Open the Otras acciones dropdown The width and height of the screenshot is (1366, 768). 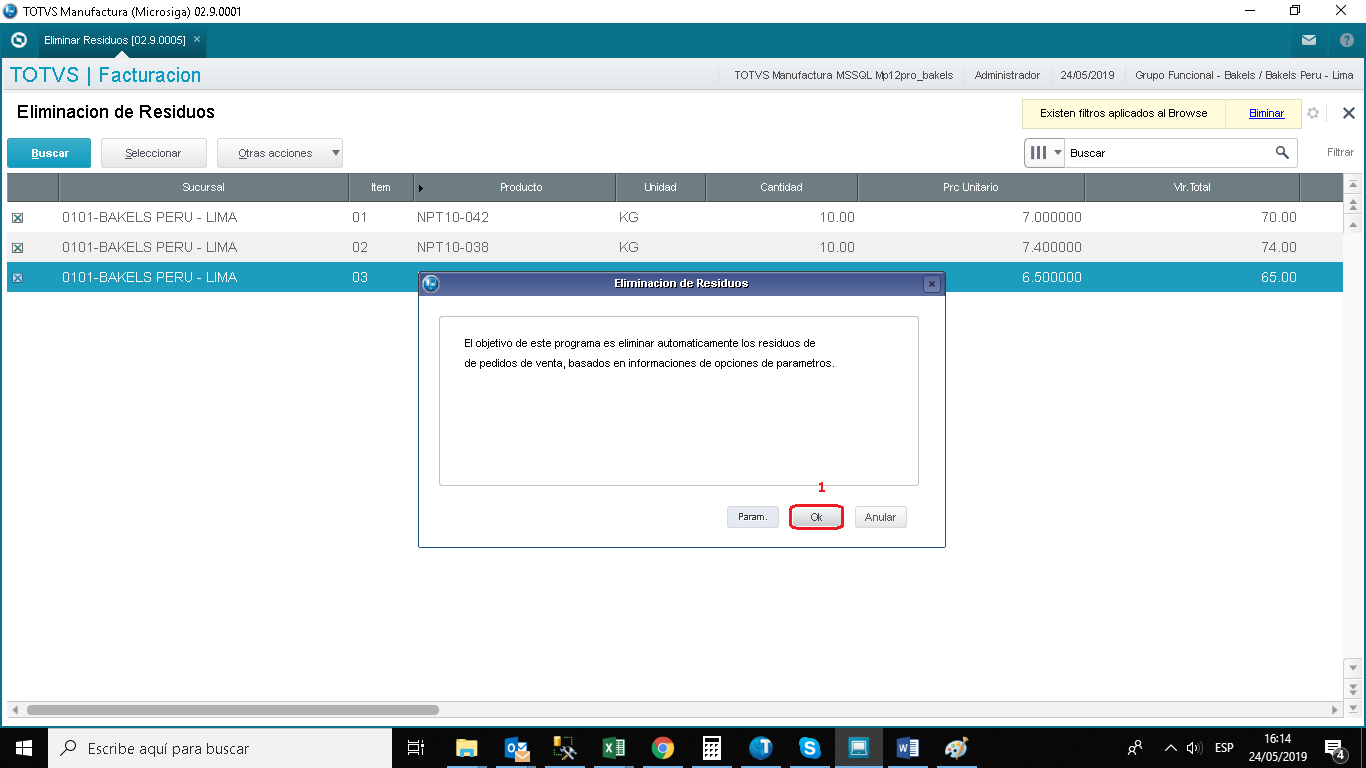click(x=280, y=153)
